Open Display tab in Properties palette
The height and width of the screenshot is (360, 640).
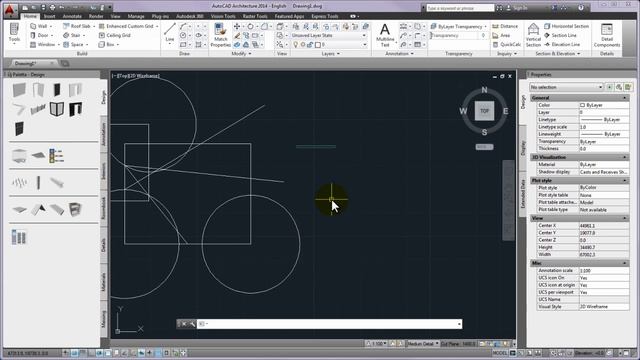pyautogui.click(x=523, y=148)
